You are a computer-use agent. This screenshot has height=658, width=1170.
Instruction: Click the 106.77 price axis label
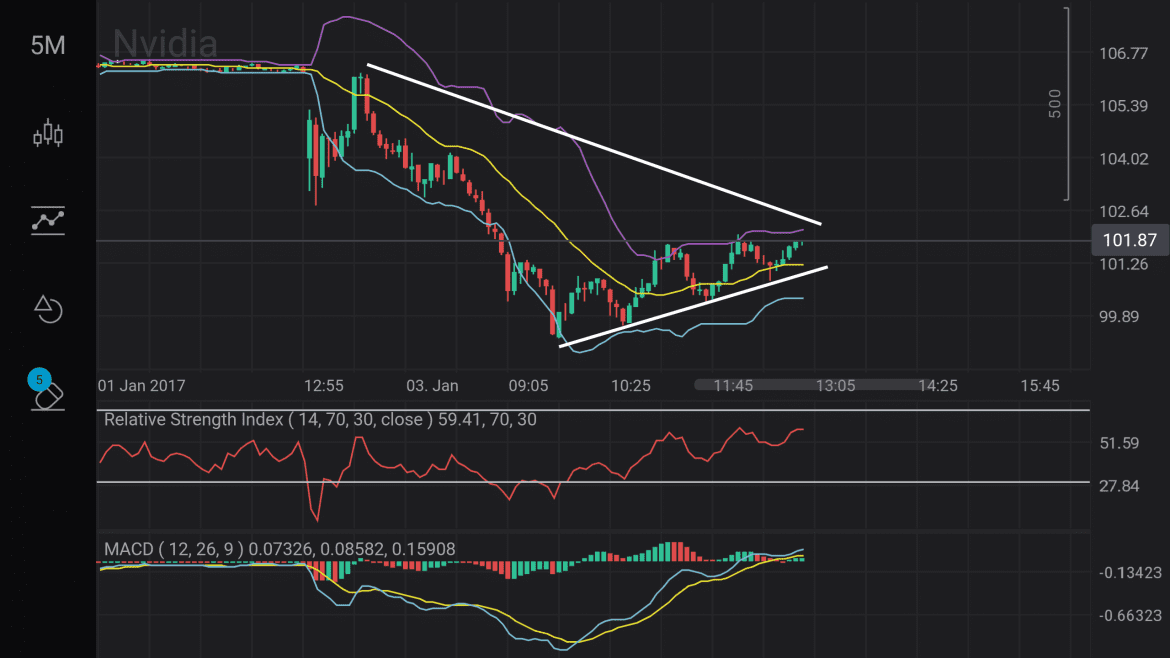pyautogui.click(x=1123, y=53)
